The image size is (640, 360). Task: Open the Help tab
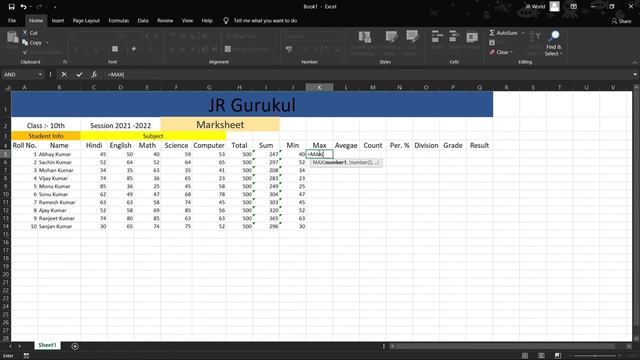[207, 20]
